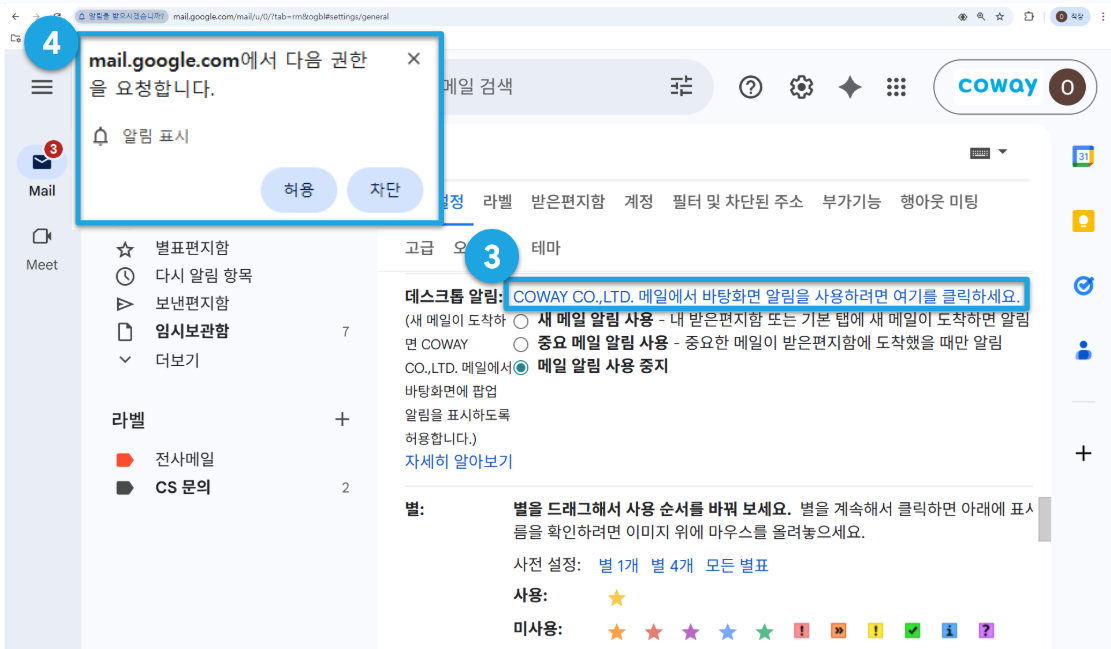
Task: Go back with the browser back arrow
Action: (16, 16)
